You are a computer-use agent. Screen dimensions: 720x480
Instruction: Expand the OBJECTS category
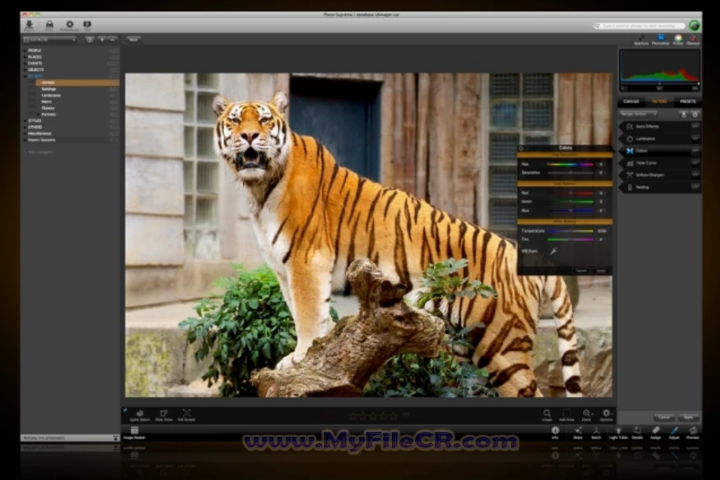click(x=25, y=70)
